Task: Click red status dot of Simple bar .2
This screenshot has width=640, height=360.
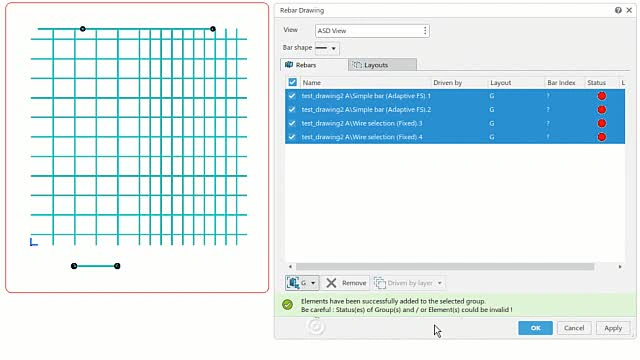Action: (602, 109)
